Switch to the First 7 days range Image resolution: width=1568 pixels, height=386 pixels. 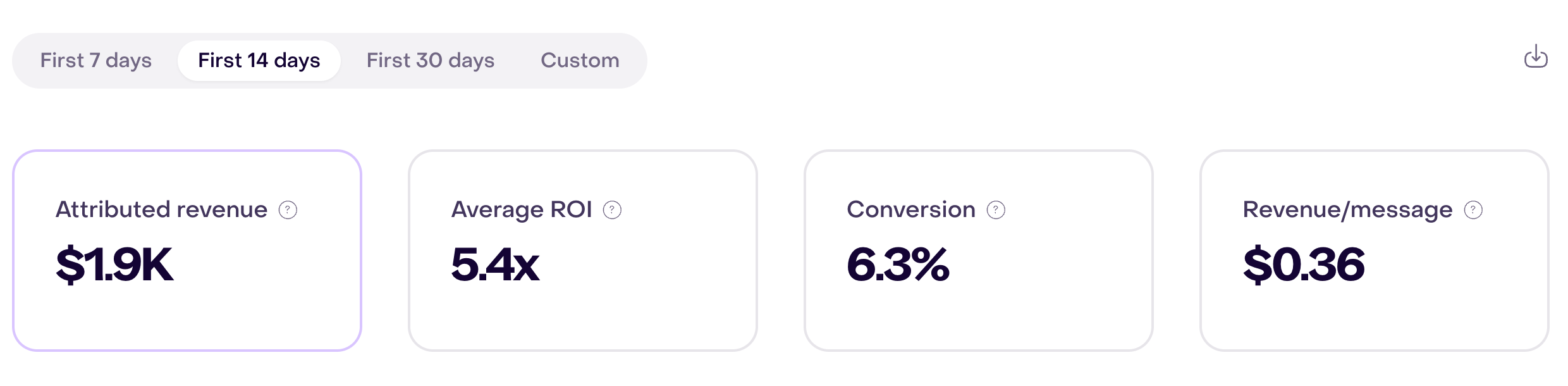pyautogui.click(x=96, y=61)
